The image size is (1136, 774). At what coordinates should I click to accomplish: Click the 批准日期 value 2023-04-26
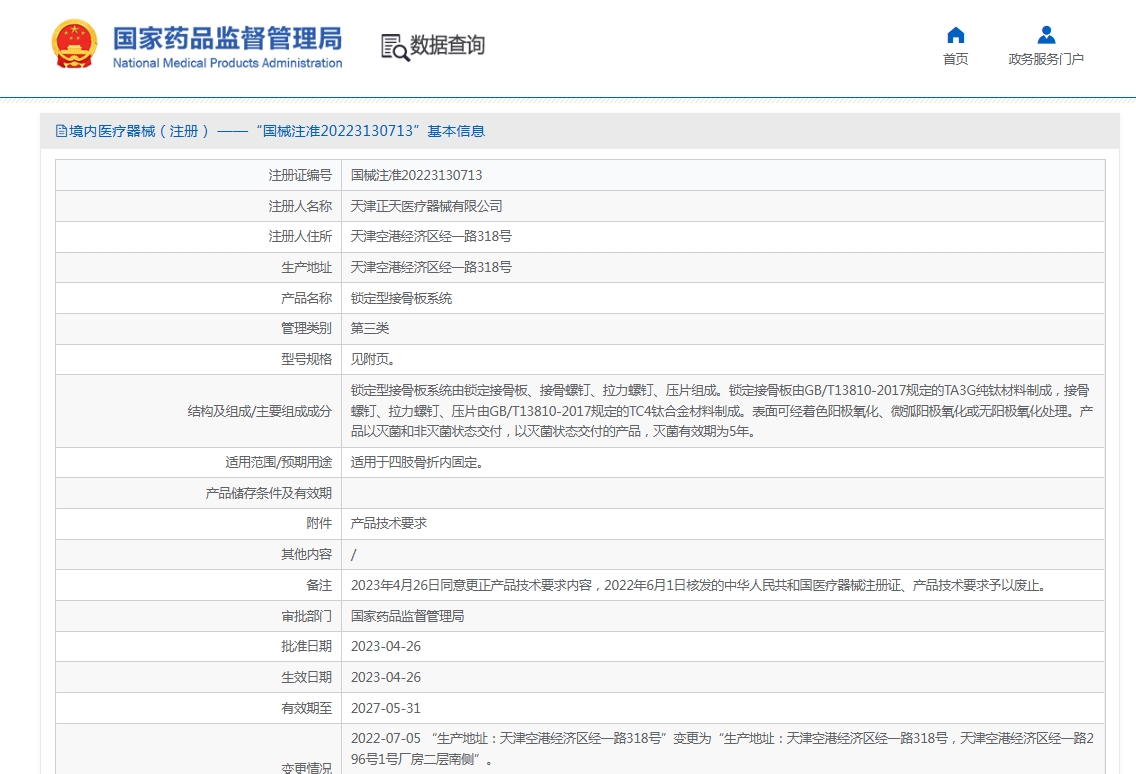pyautogui.click(x=386, y=646)
